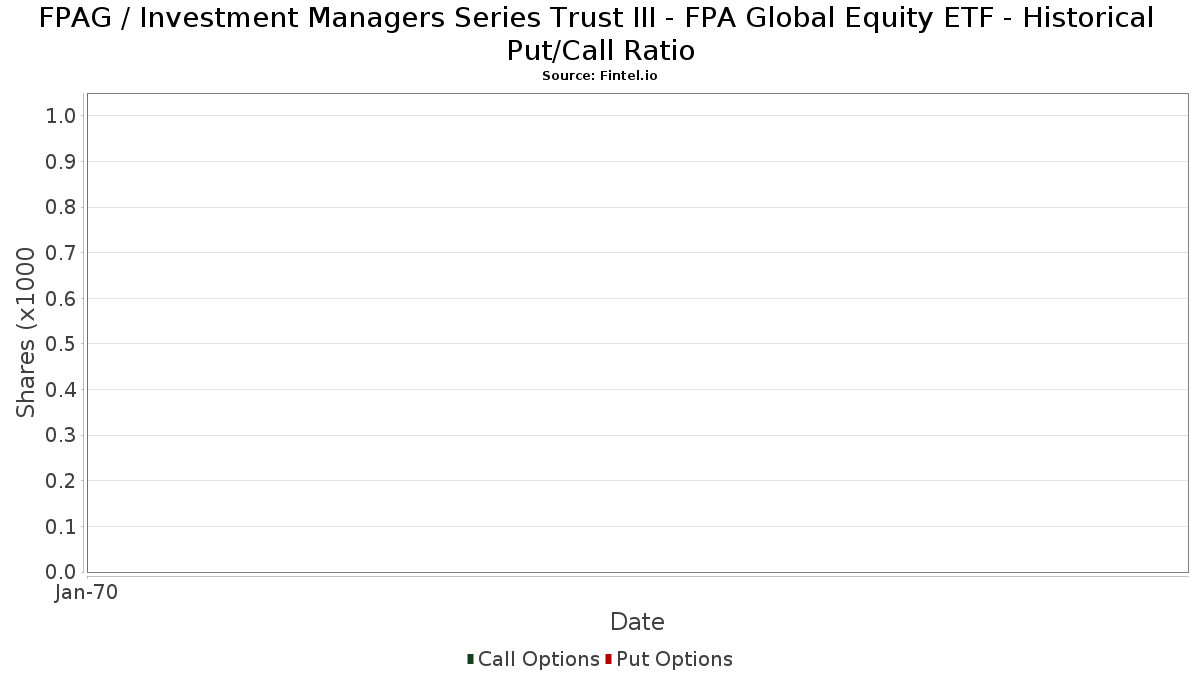
Task: Click the 0.3 y-axis tick label
Action: point(61,435)
